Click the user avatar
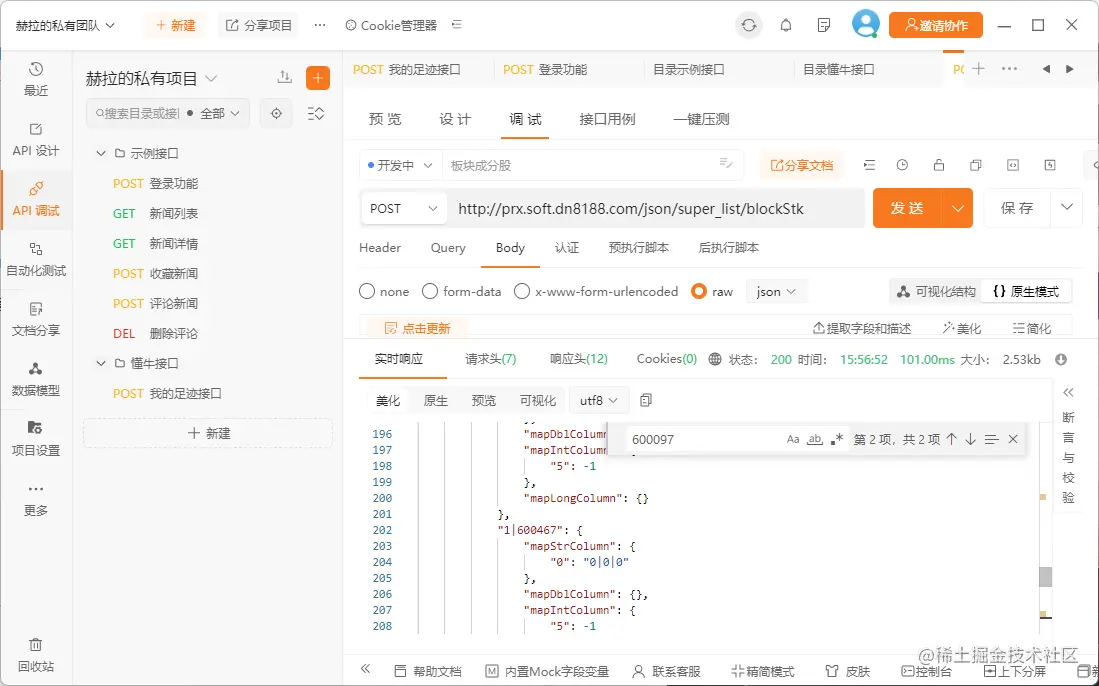 (x=866, y=24)
